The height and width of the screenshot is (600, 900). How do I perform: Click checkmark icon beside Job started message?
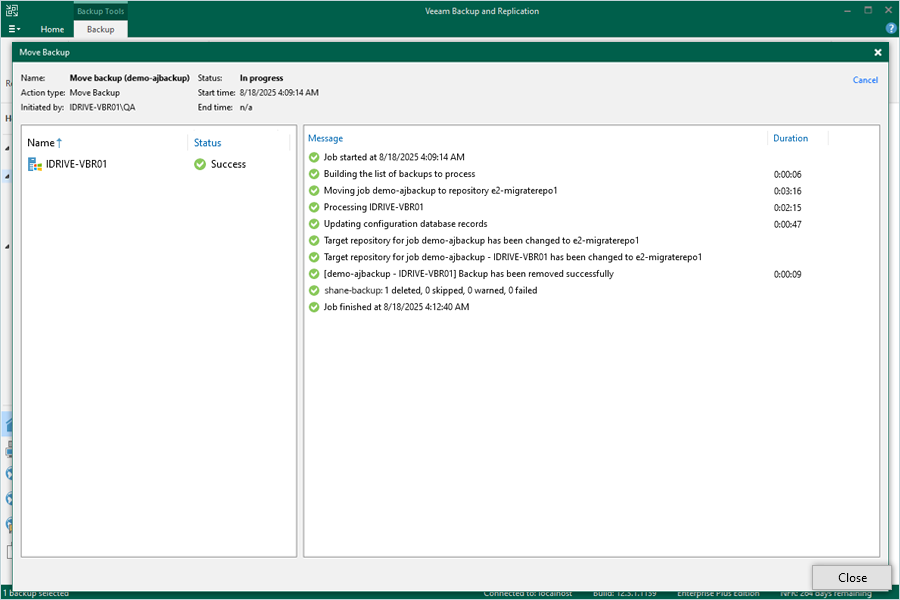pos(314,157)
